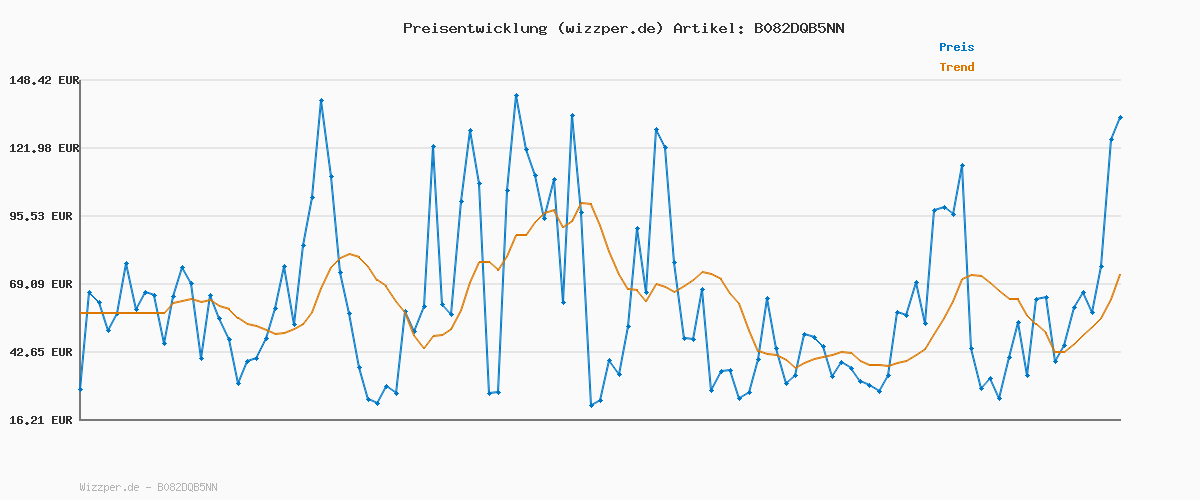Click the highest peak of the blue line
Viewport: 1200px width, 500px height.
[516, 96]
